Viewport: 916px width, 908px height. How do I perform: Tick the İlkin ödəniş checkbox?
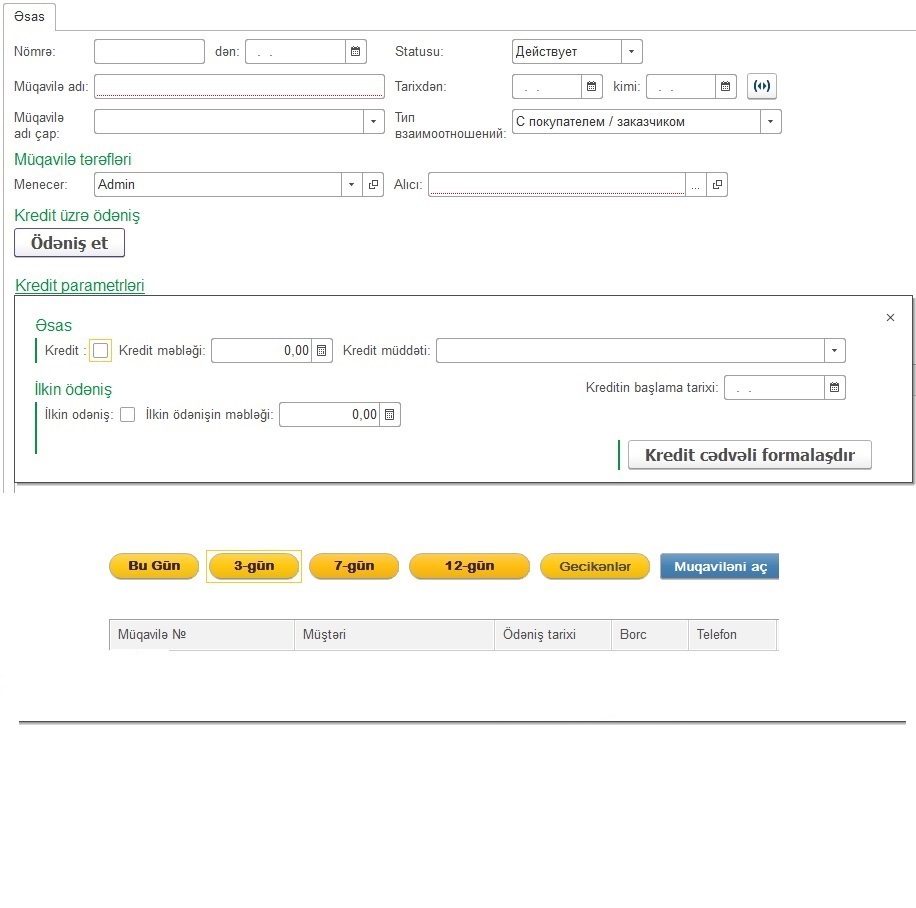click(128, 415)
